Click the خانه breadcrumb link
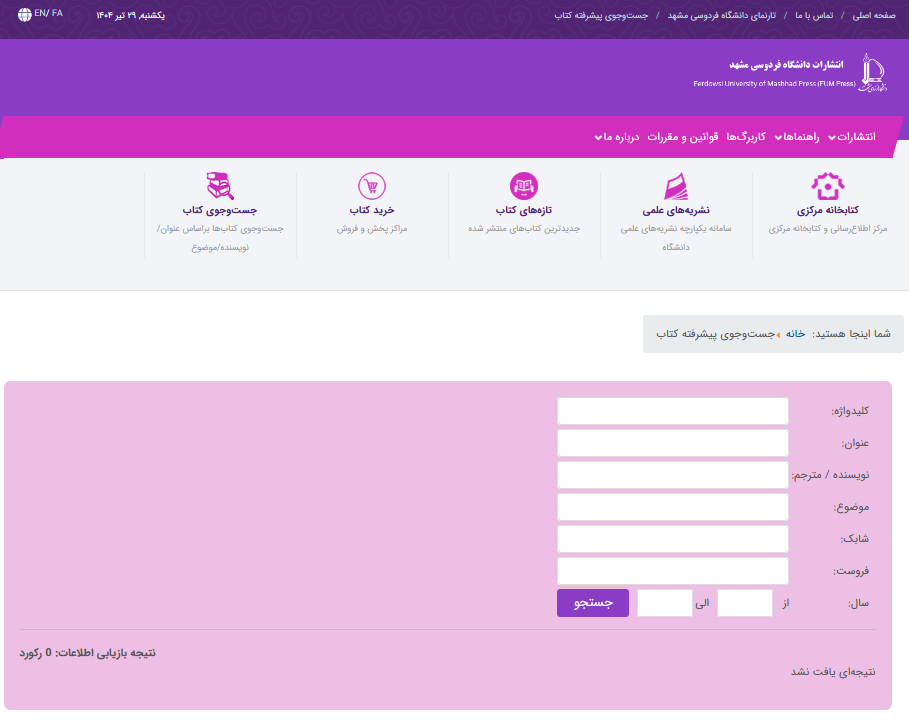909x725 pixels. point(795,334)
